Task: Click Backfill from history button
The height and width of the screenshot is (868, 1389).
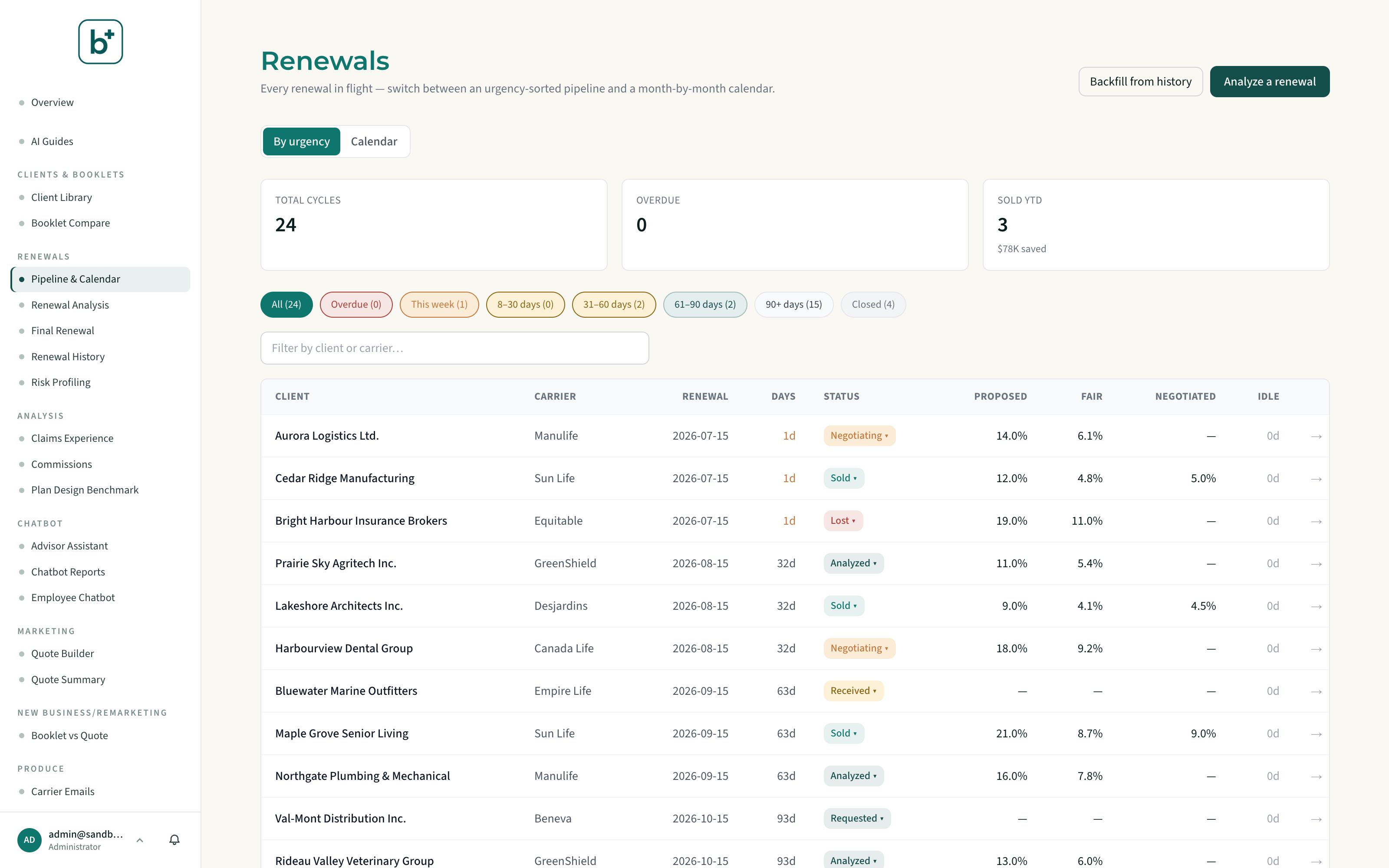Action: click(x=1140, y=82)
